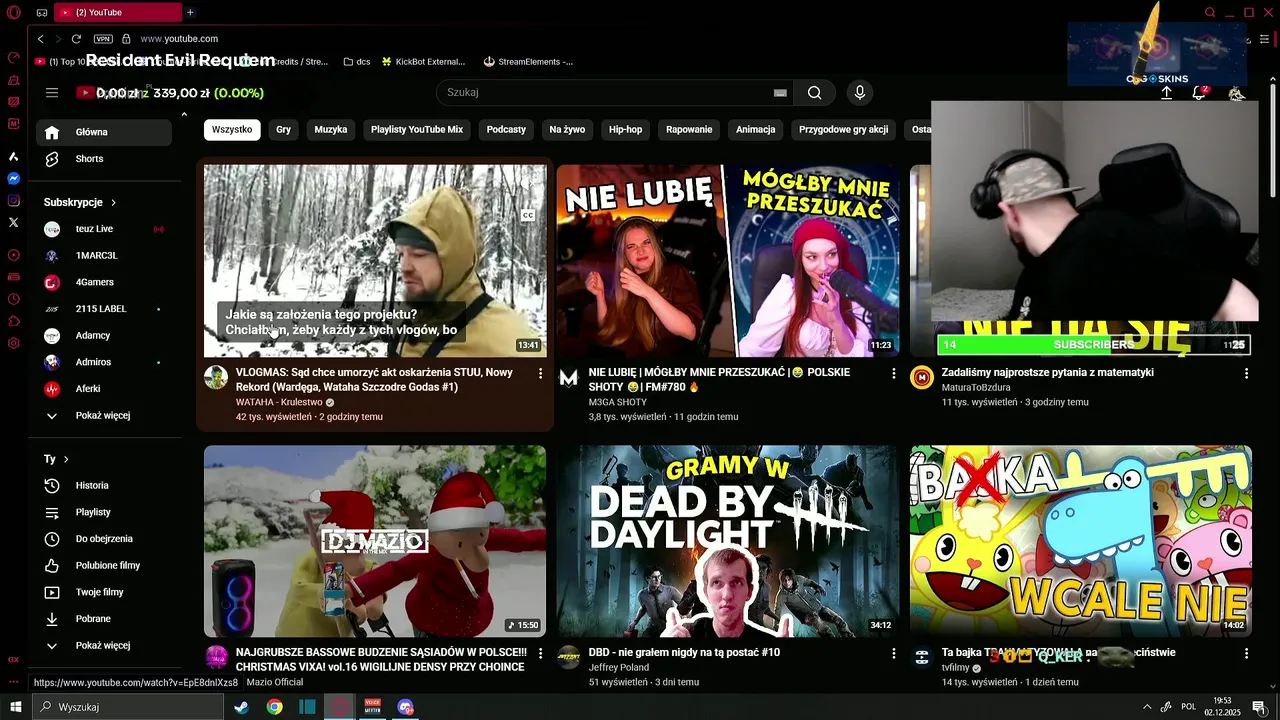
Task: Expand subscriptions with Pokaż więcej
Action: click(104, 416)
